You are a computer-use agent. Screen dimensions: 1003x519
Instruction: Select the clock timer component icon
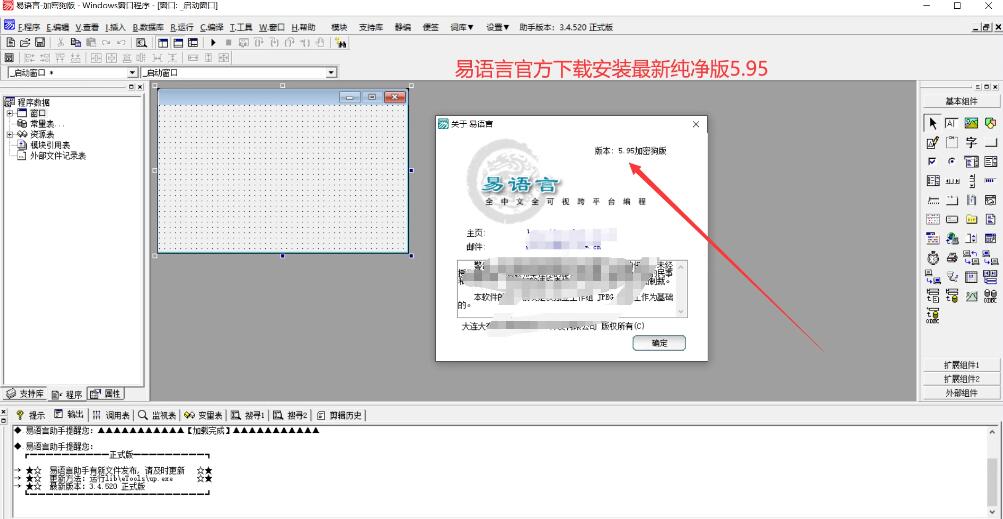[932, 258]
